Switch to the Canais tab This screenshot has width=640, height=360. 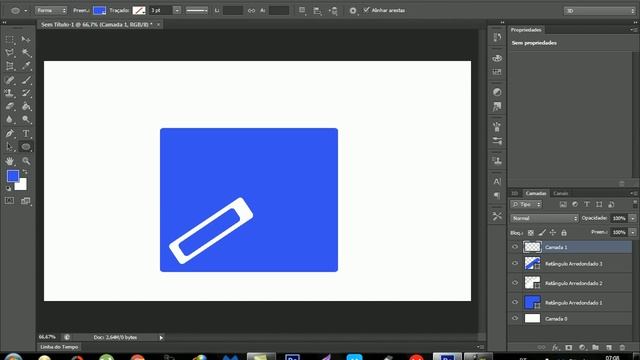tap(560, 193)
